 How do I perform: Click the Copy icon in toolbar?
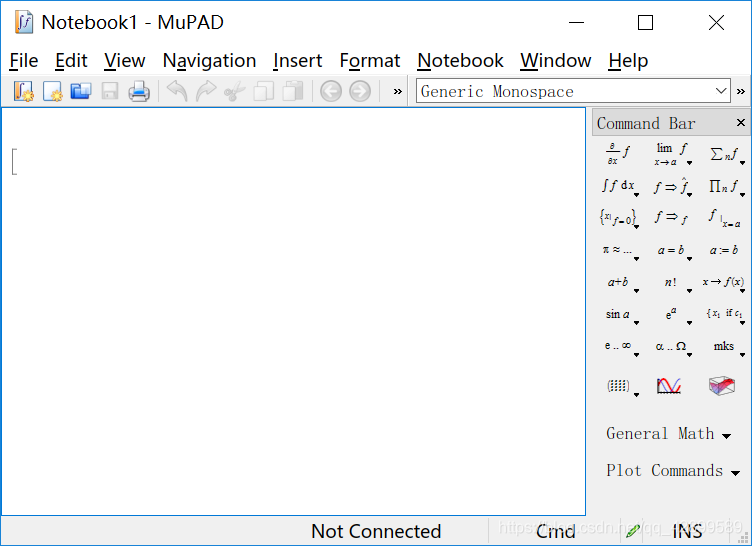[x=263, y=91]
